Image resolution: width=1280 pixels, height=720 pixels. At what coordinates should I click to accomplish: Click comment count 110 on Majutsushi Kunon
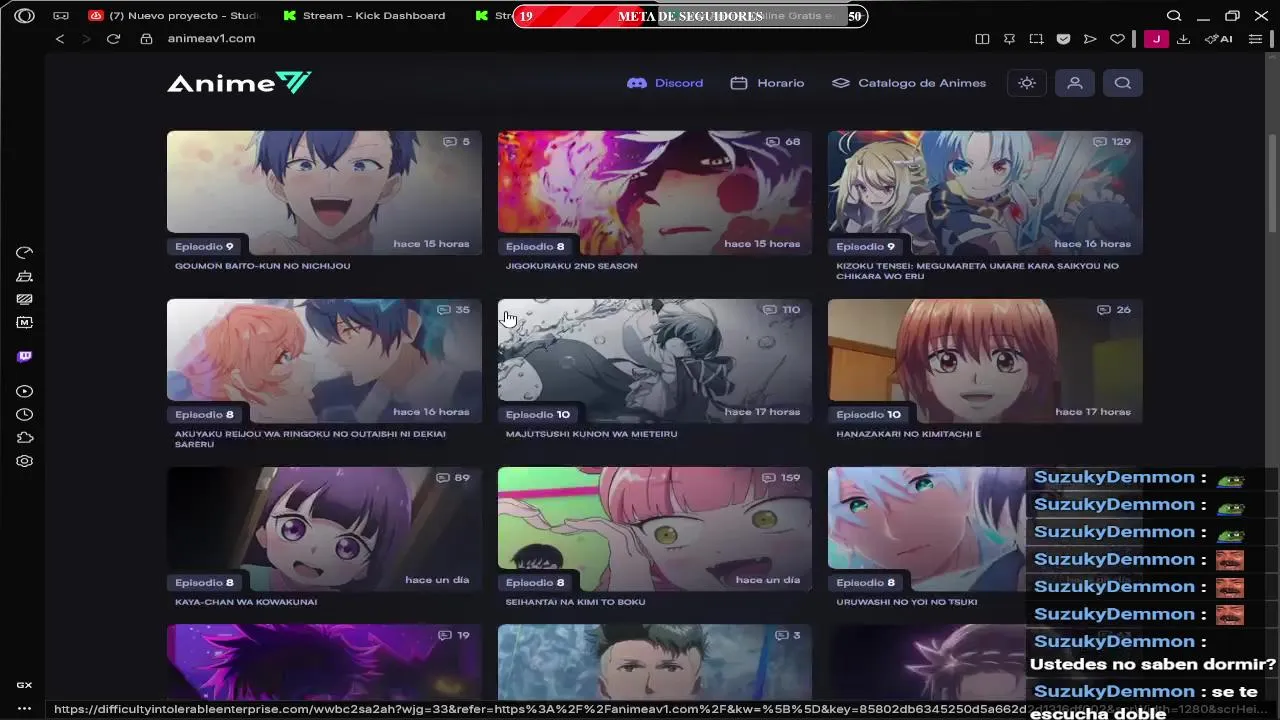(x=781, y=310)
